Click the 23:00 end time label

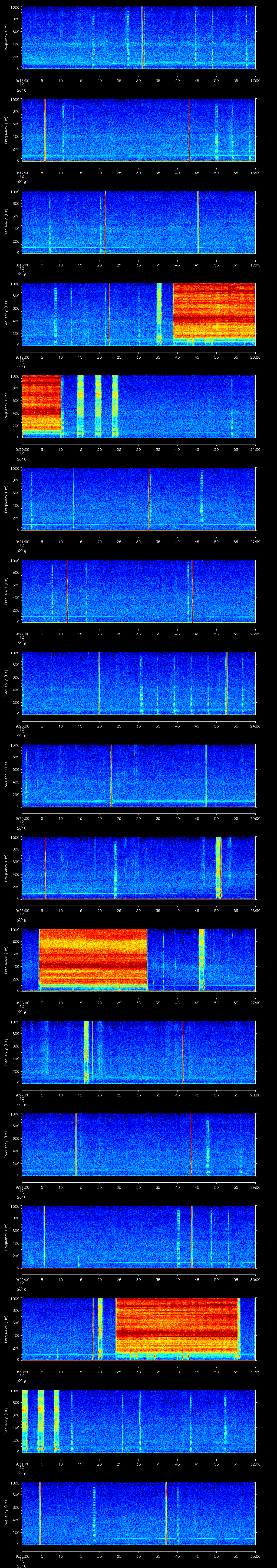(x=256, y=634)
